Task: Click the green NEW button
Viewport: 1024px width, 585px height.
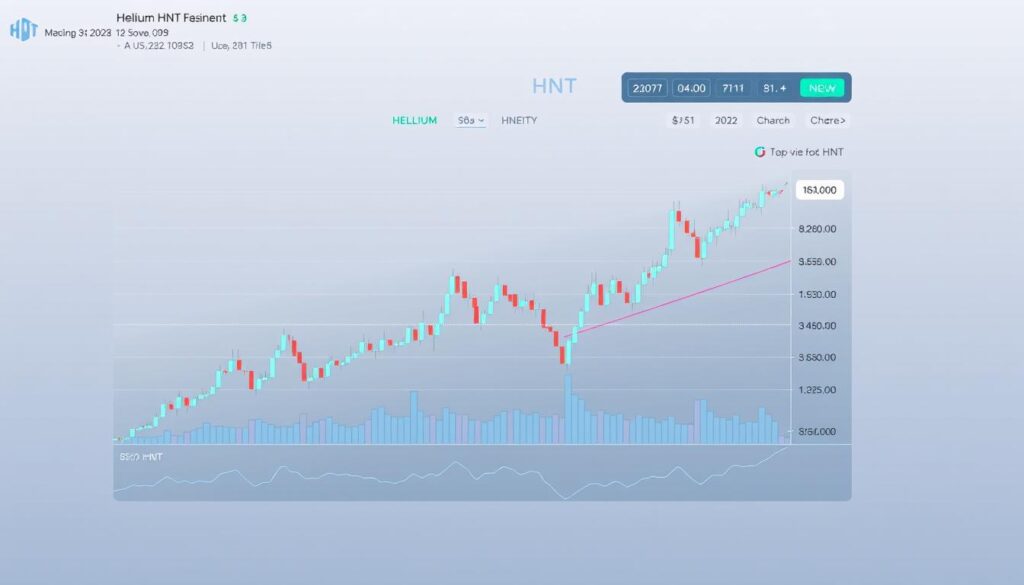Action: point(822,88)
